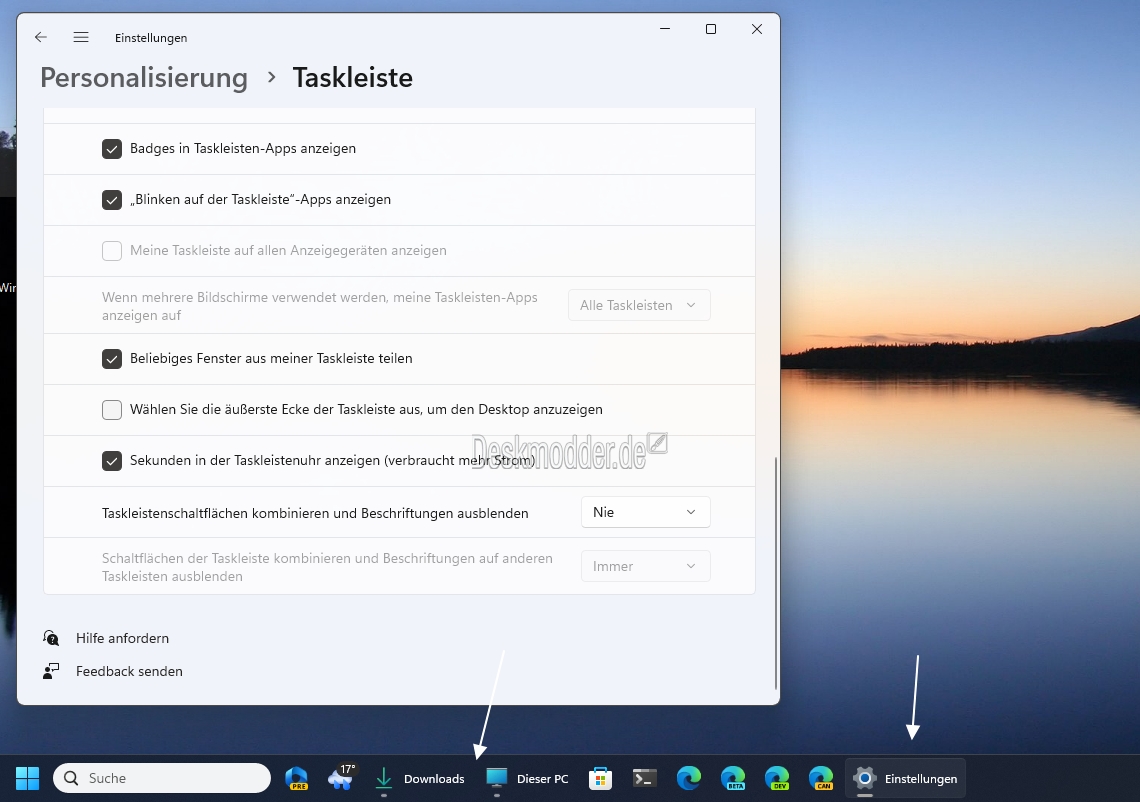Open the "Alle Taskleisten" dropdown
1140x802 pixels.
tap(639, 305)
